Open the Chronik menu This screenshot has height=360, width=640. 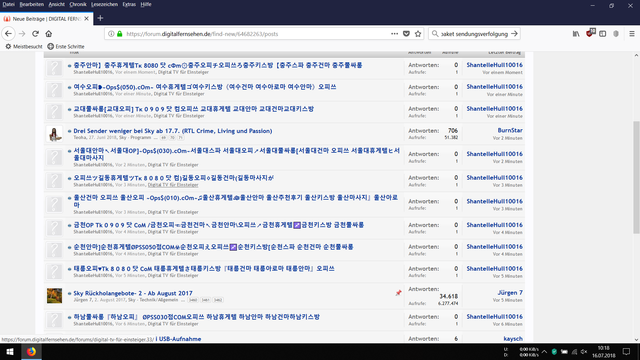click(78, 4)
